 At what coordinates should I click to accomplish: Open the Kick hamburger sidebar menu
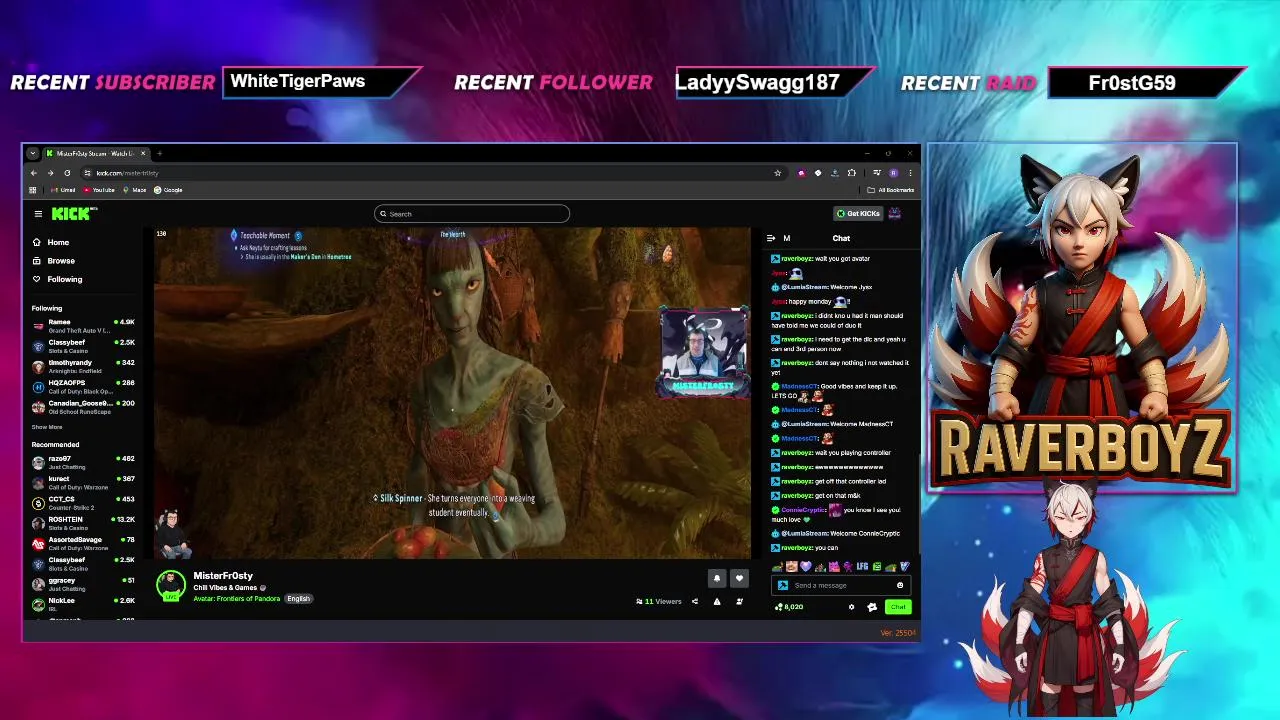pos(38,213)
